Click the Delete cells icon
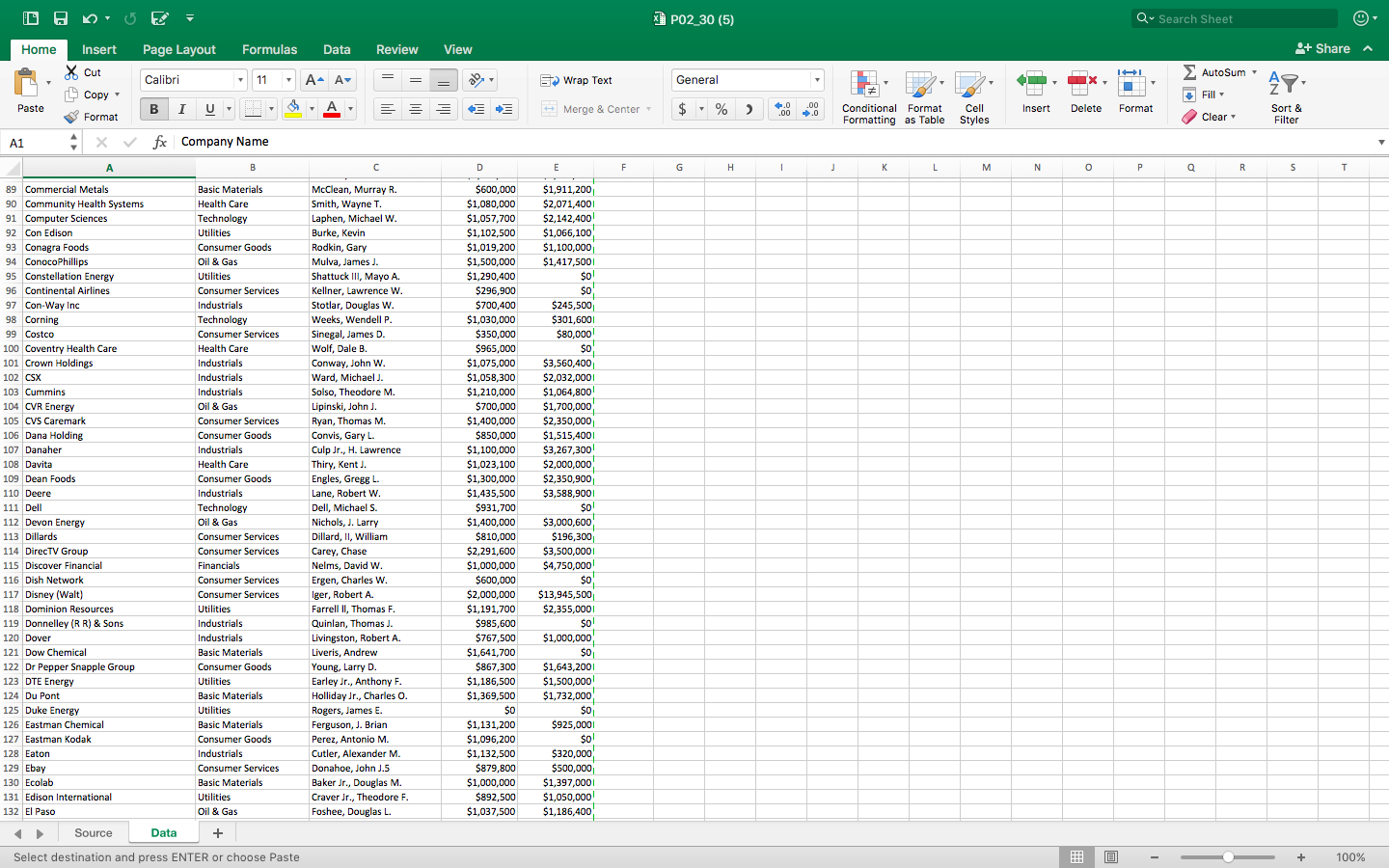The width and height of the screenshot is (1389, 868). click(x=1081, y=83)
